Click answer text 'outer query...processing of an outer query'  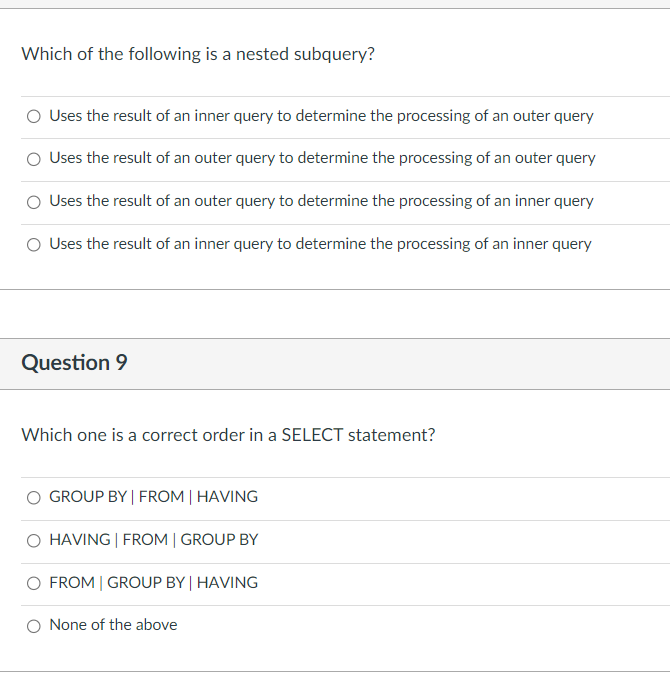[x=322, y=158]
